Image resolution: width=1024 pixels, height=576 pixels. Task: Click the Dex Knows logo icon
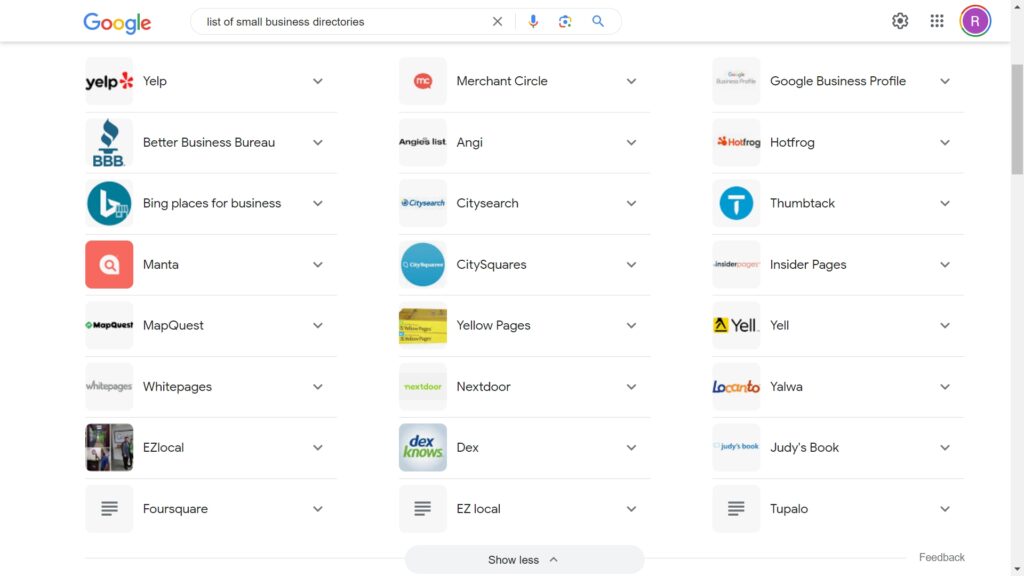(423, 447)
